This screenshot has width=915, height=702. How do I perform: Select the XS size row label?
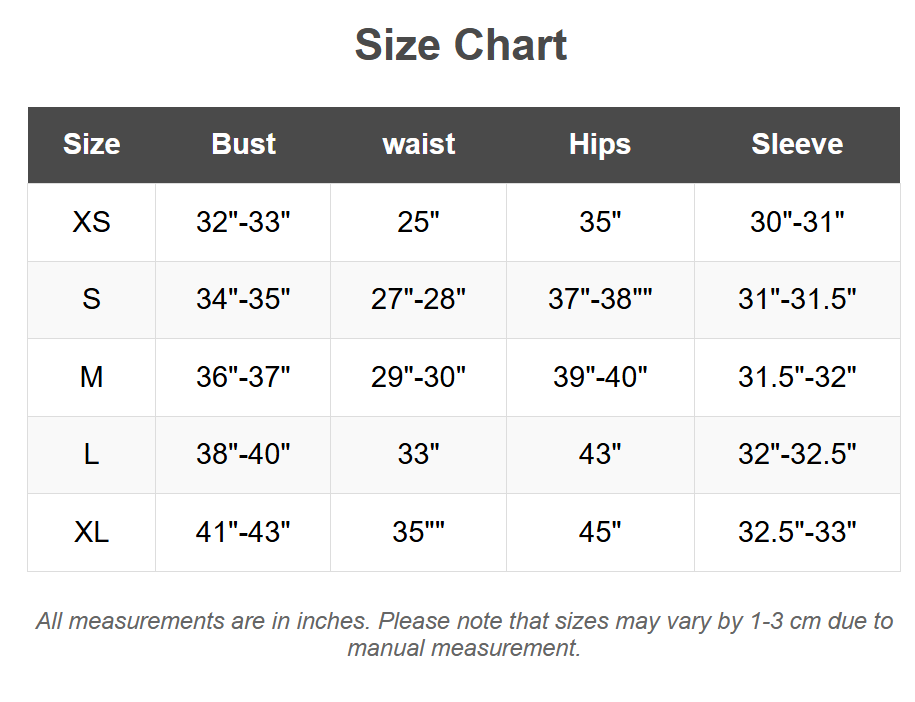[91, 222]
